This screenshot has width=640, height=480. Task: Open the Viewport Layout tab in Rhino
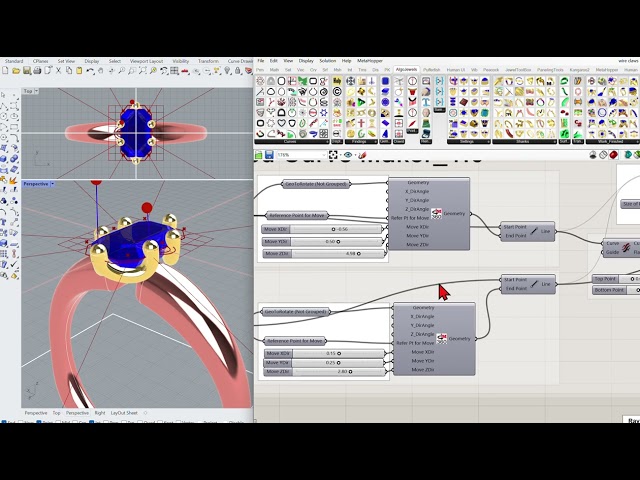tap(146, 61)
